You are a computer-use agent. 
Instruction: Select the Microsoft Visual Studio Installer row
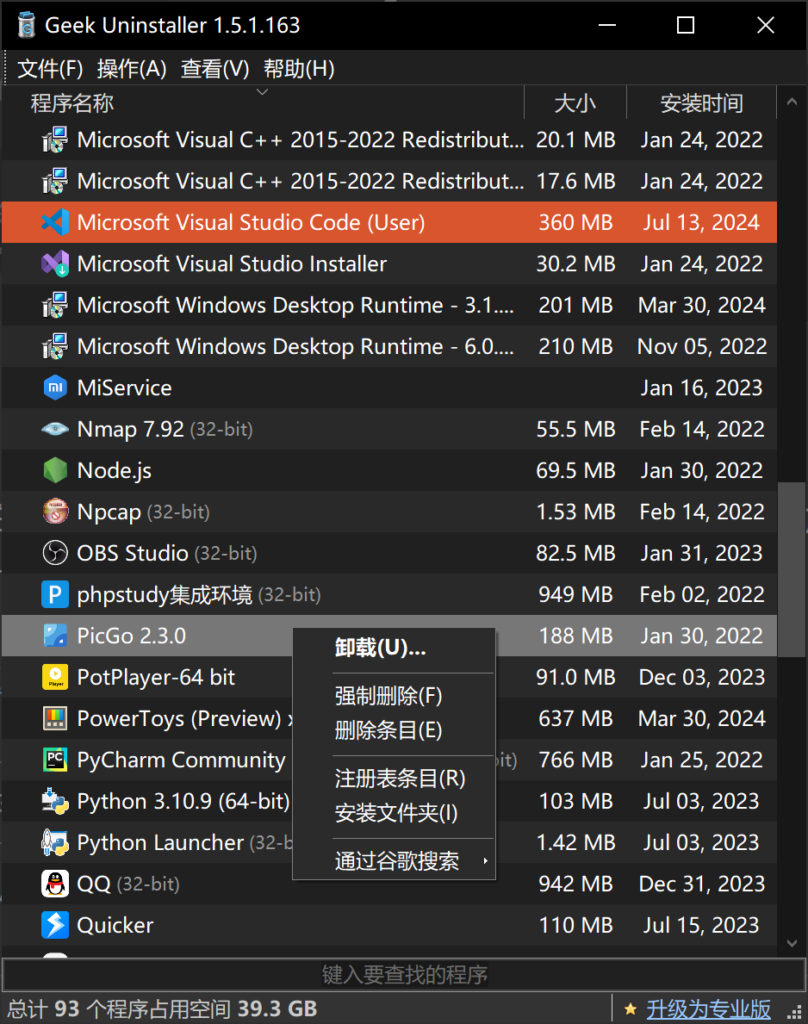[x=389, y=264]
